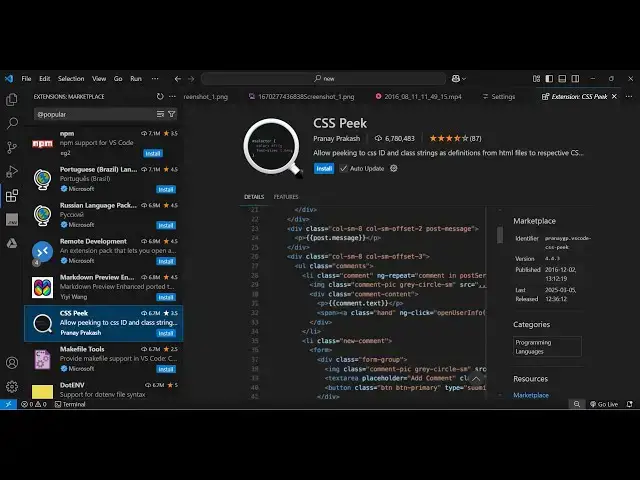The width and height of the screenshot is (640, 480).
Task: Show errors and warnings in status bar
Action: pos(34,404)
